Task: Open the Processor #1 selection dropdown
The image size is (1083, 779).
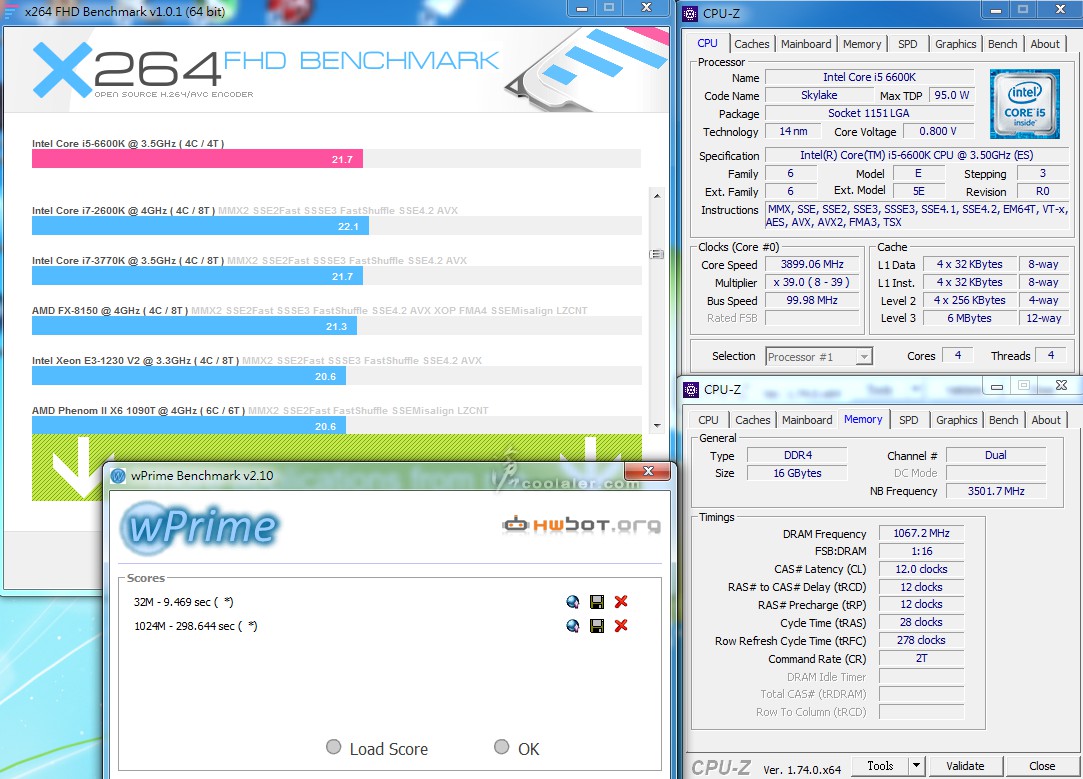Action: [x=819, y=356]
